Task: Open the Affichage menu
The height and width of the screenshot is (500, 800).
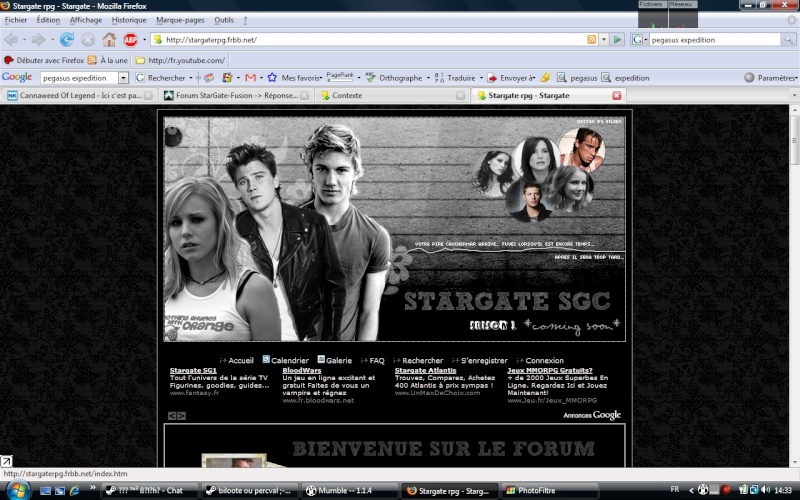Action: tap(86, 20)
